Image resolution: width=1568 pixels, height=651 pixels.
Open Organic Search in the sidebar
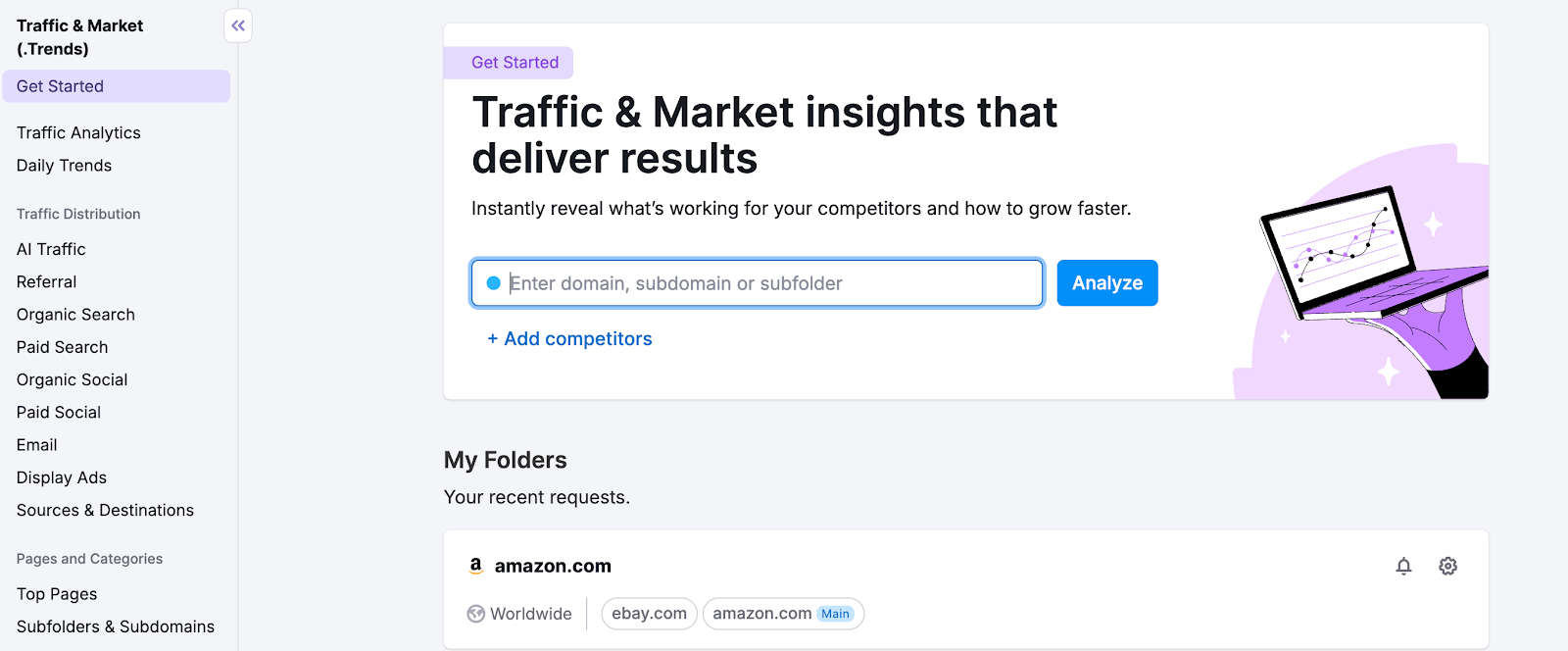[74, 314]
